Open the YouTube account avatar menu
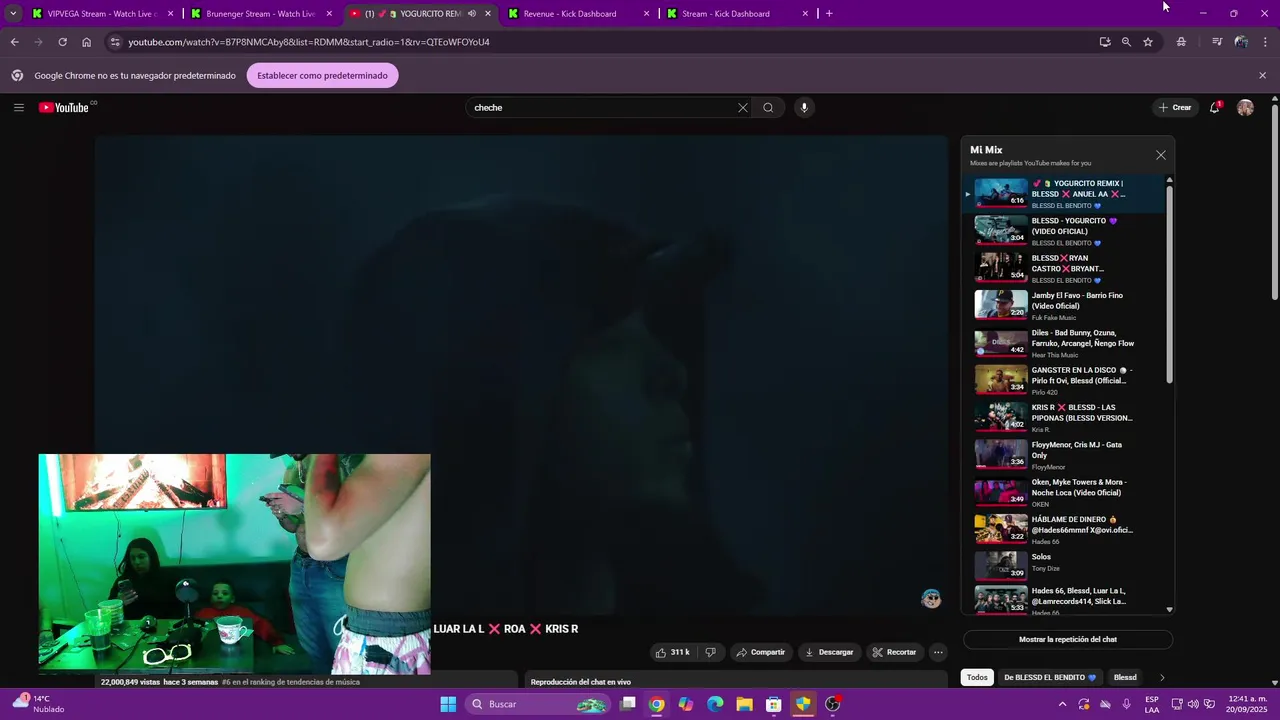 click(x=1245, y=107)
